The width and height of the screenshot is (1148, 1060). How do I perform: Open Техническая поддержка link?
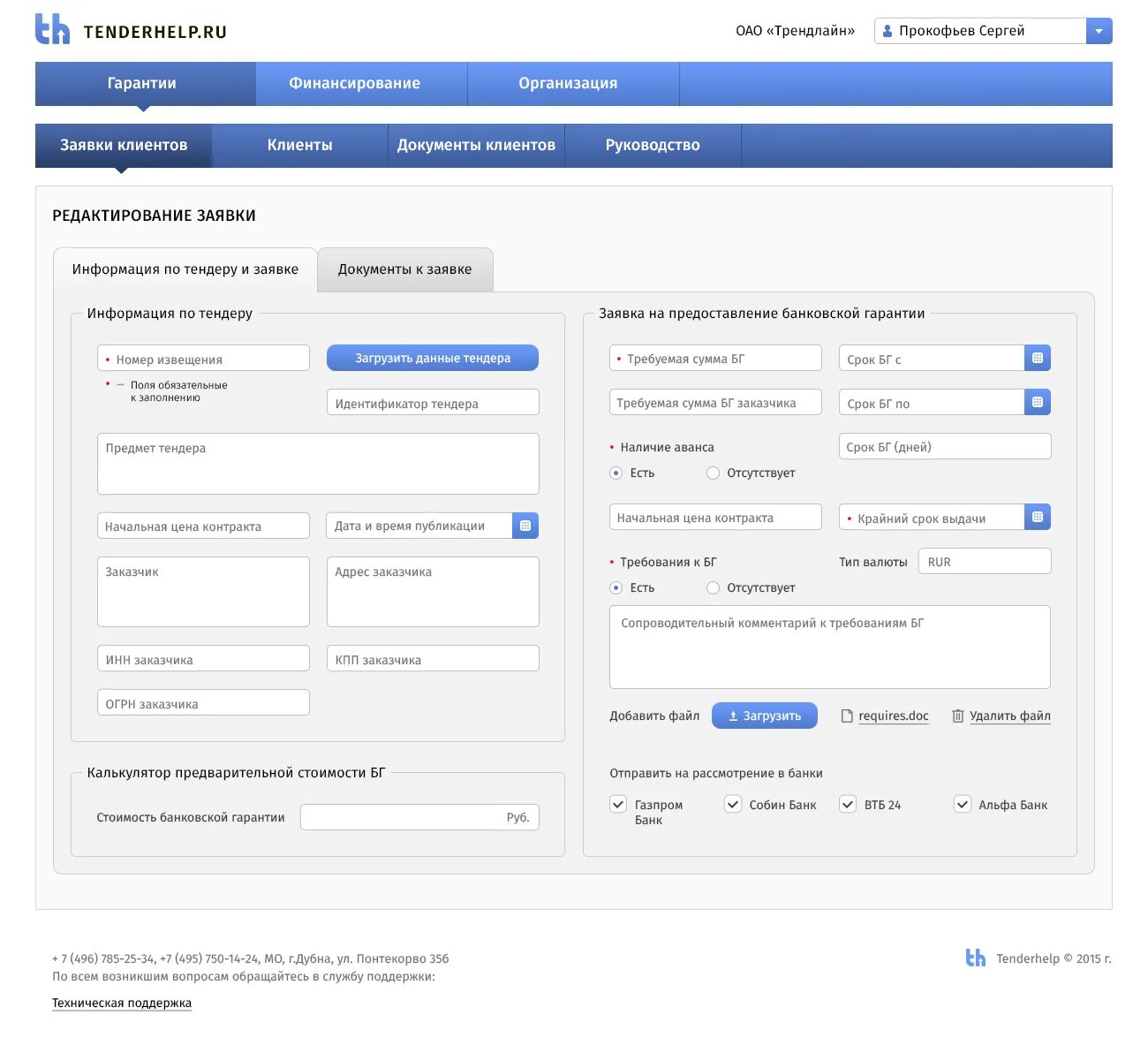click(122, 1003)
